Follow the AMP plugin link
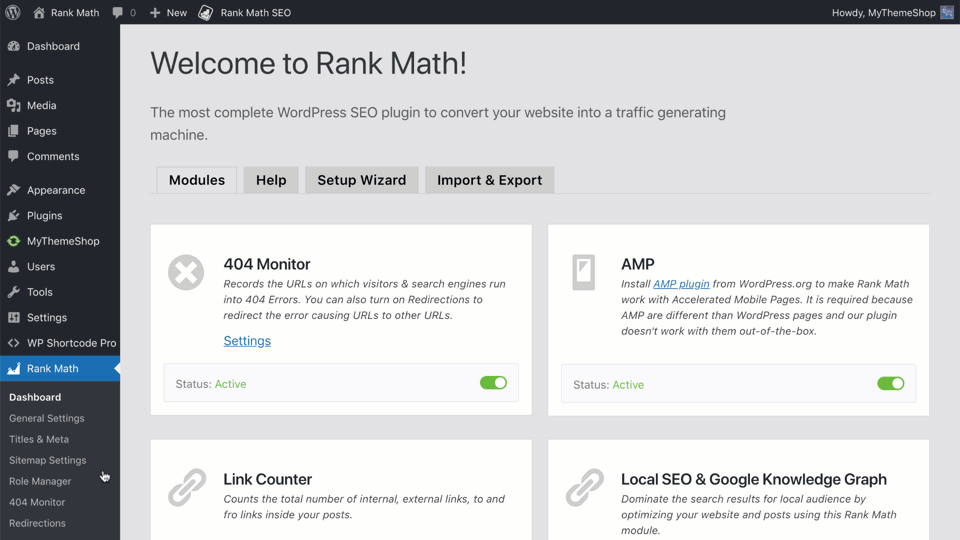Image resolution: width=960 pixels, height=540 pixels. tap(681, 284)
